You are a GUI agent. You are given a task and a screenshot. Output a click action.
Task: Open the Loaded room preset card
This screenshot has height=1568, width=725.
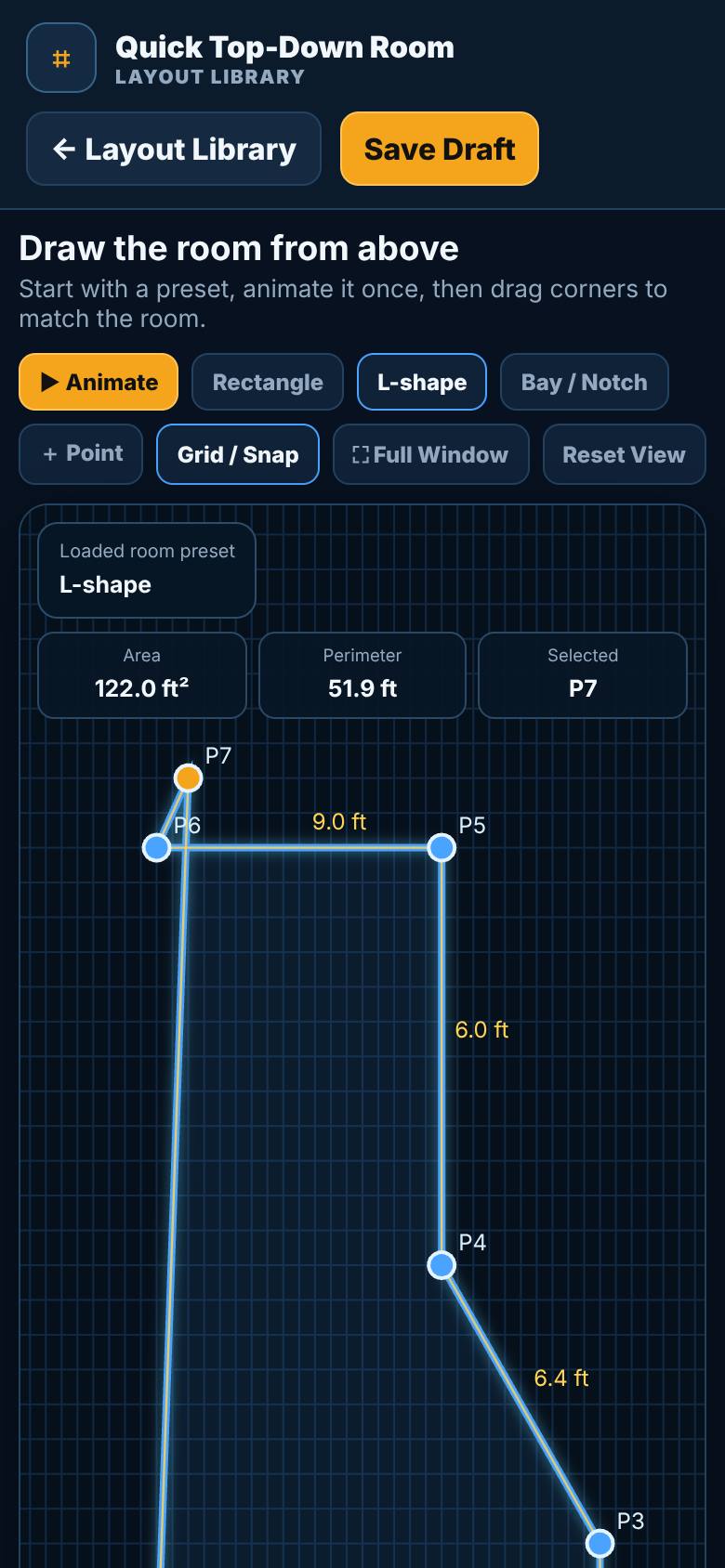[147, 570]
